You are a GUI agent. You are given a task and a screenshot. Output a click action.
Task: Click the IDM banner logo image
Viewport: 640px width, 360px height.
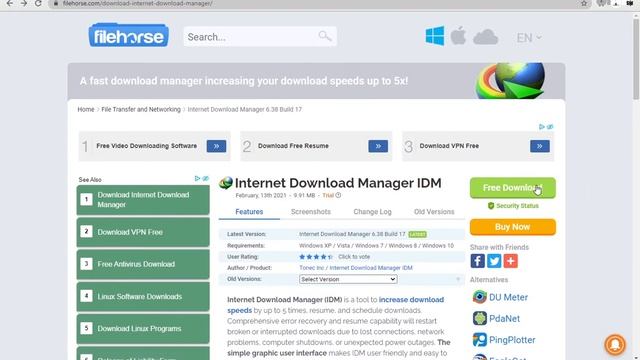click(510, 80)
